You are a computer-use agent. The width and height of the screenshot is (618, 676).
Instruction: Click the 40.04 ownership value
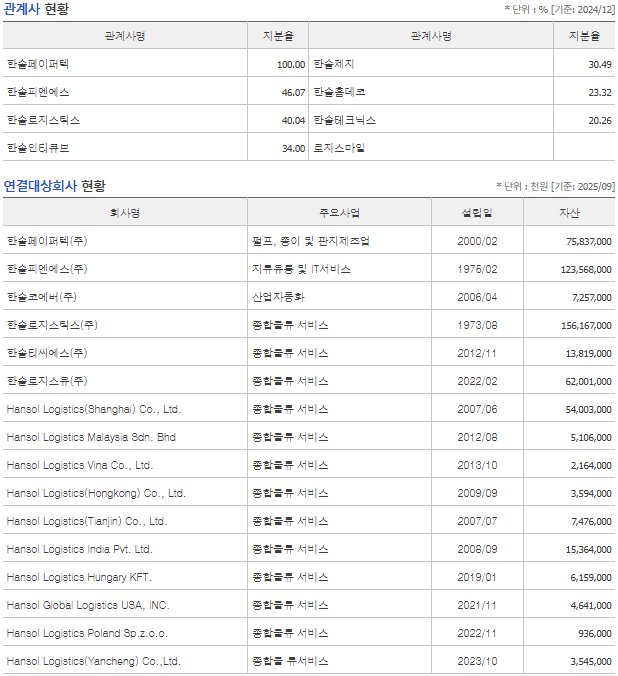293,121
